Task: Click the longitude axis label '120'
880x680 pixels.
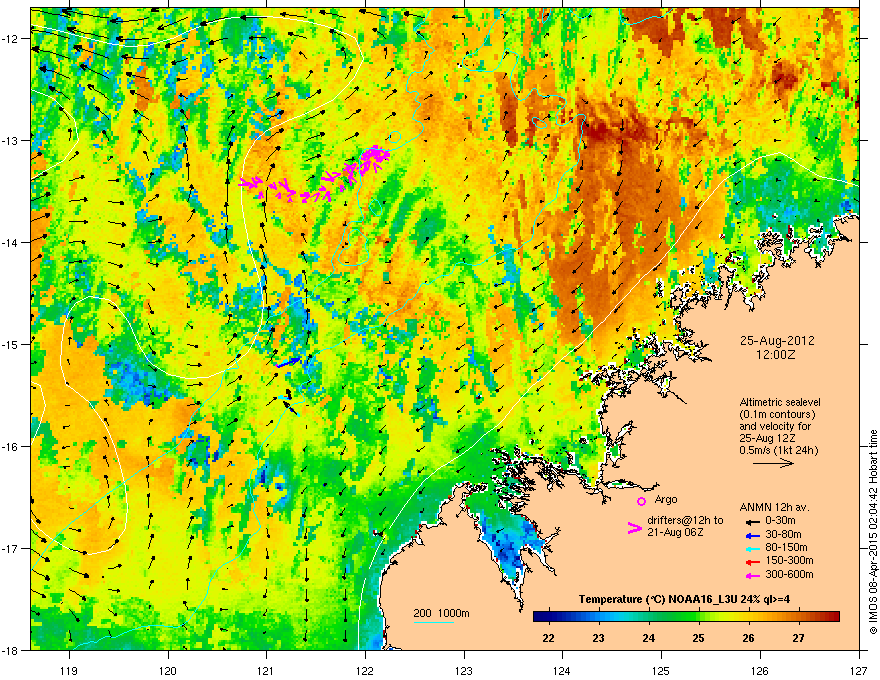Action: pos(168,670)
